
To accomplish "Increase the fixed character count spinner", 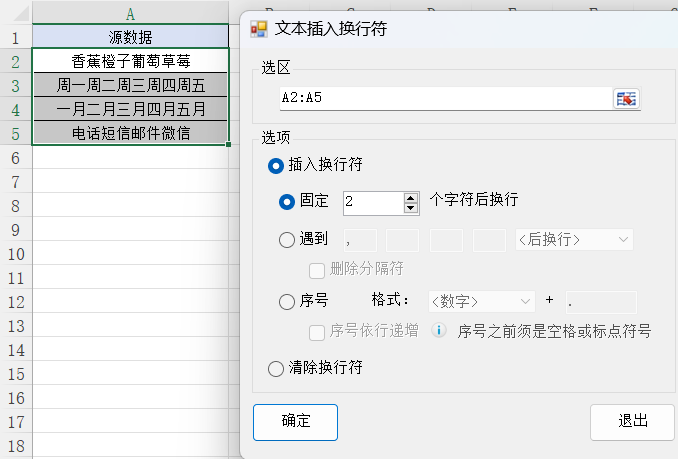I will coord(411,198).
